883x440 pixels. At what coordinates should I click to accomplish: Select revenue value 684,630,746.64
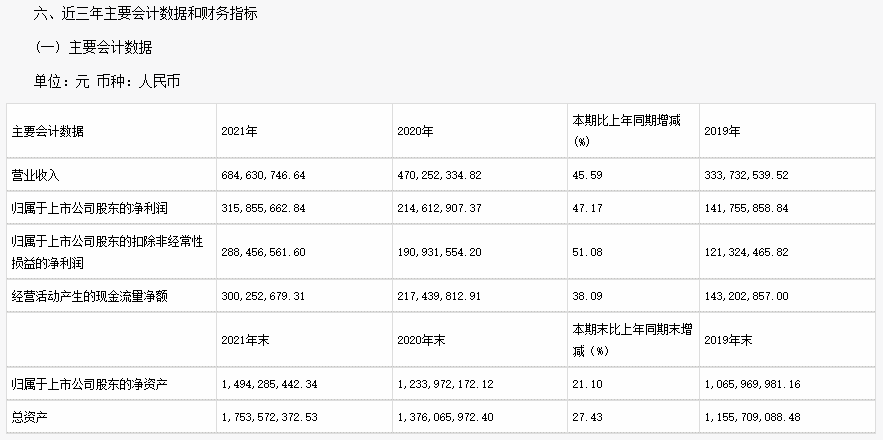tap(264, 175)
